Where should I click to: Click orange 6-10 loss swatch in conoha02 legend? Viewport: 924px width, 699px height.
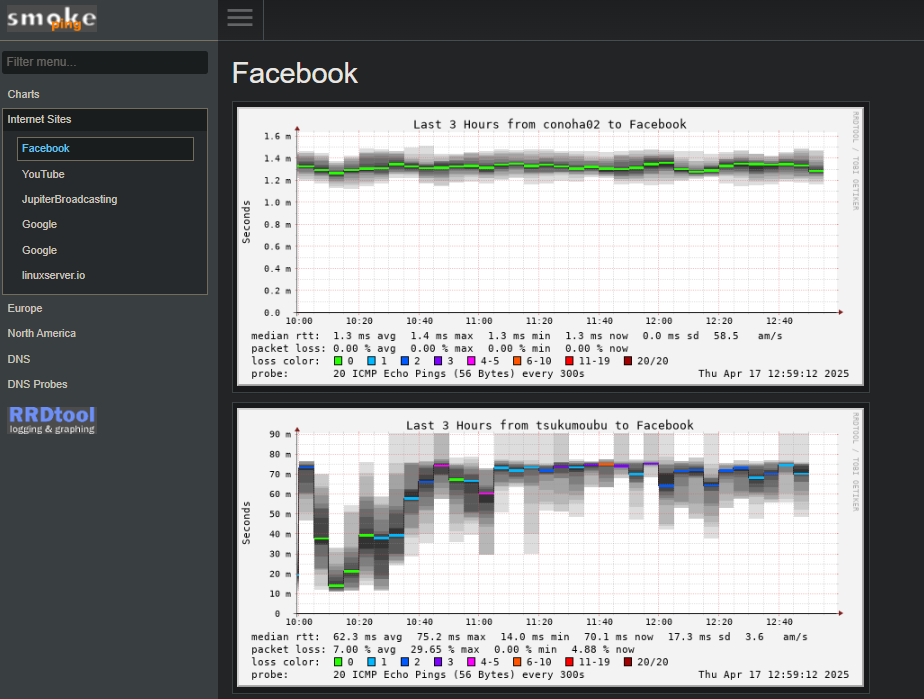(x=518, y=361)
